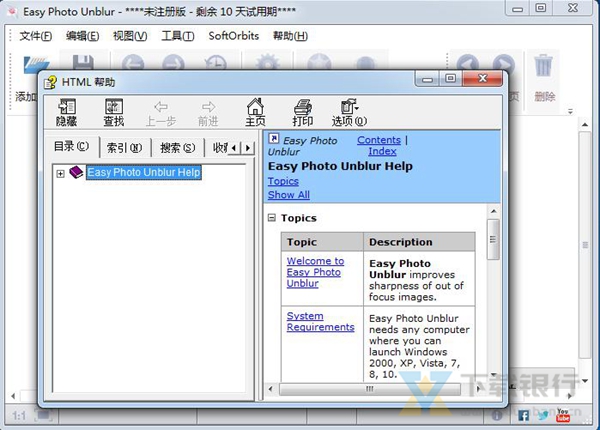
Task: Click the help pane scroll up arrow
Action: pos(493,211)
